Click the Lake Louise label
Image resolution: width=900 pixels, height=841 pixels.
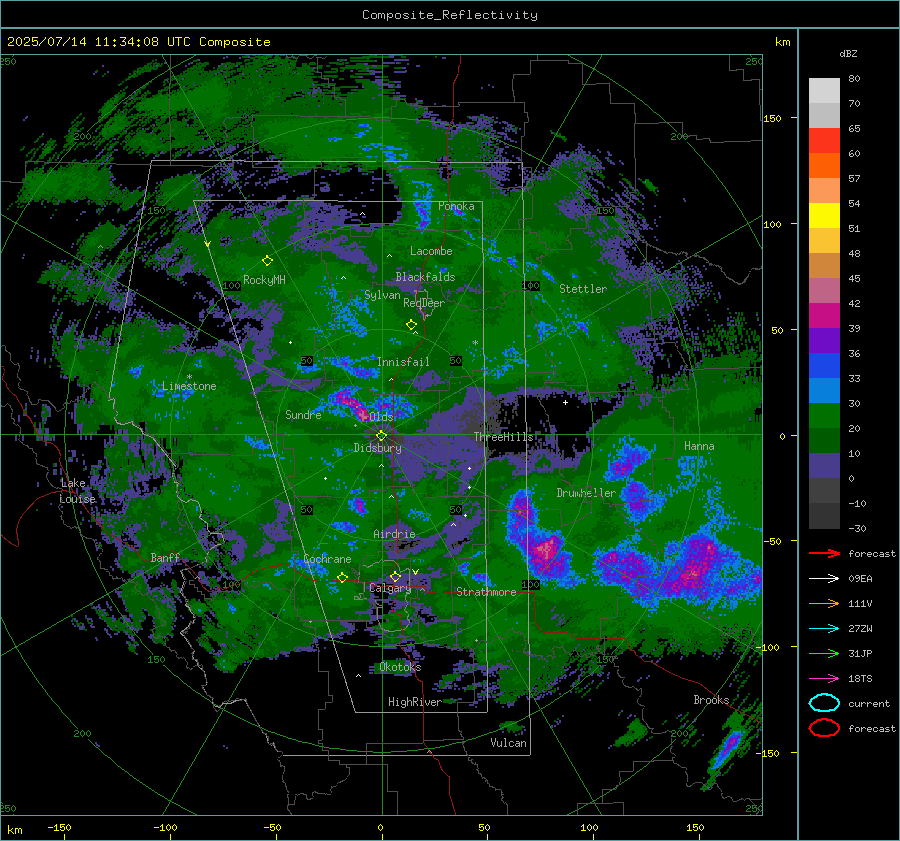click(77, 491)
